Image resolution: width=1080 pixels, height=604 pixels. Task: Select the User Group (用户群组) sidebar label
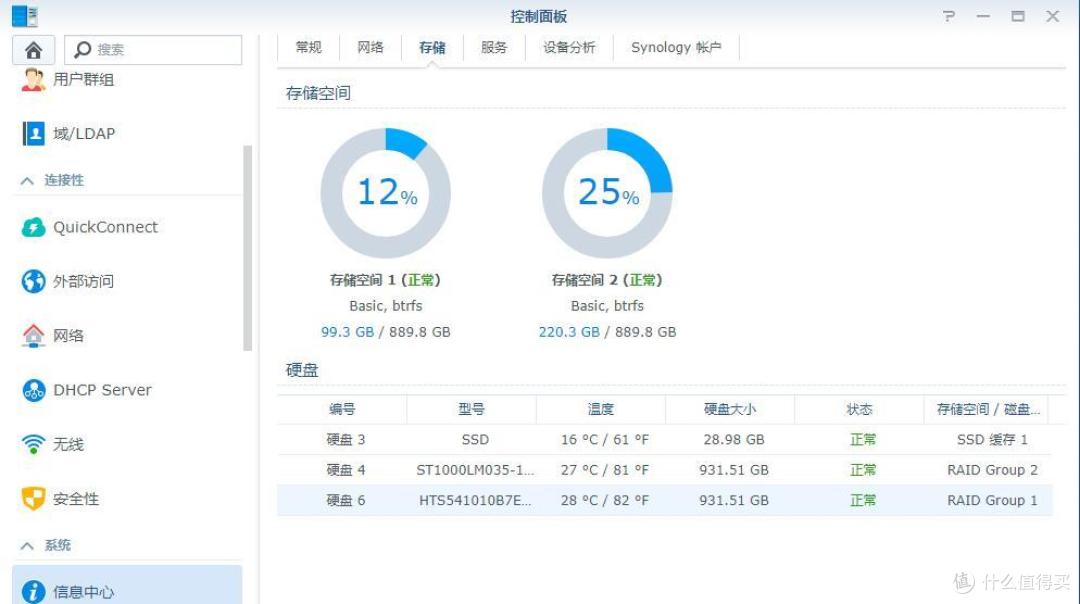(83, 79)
